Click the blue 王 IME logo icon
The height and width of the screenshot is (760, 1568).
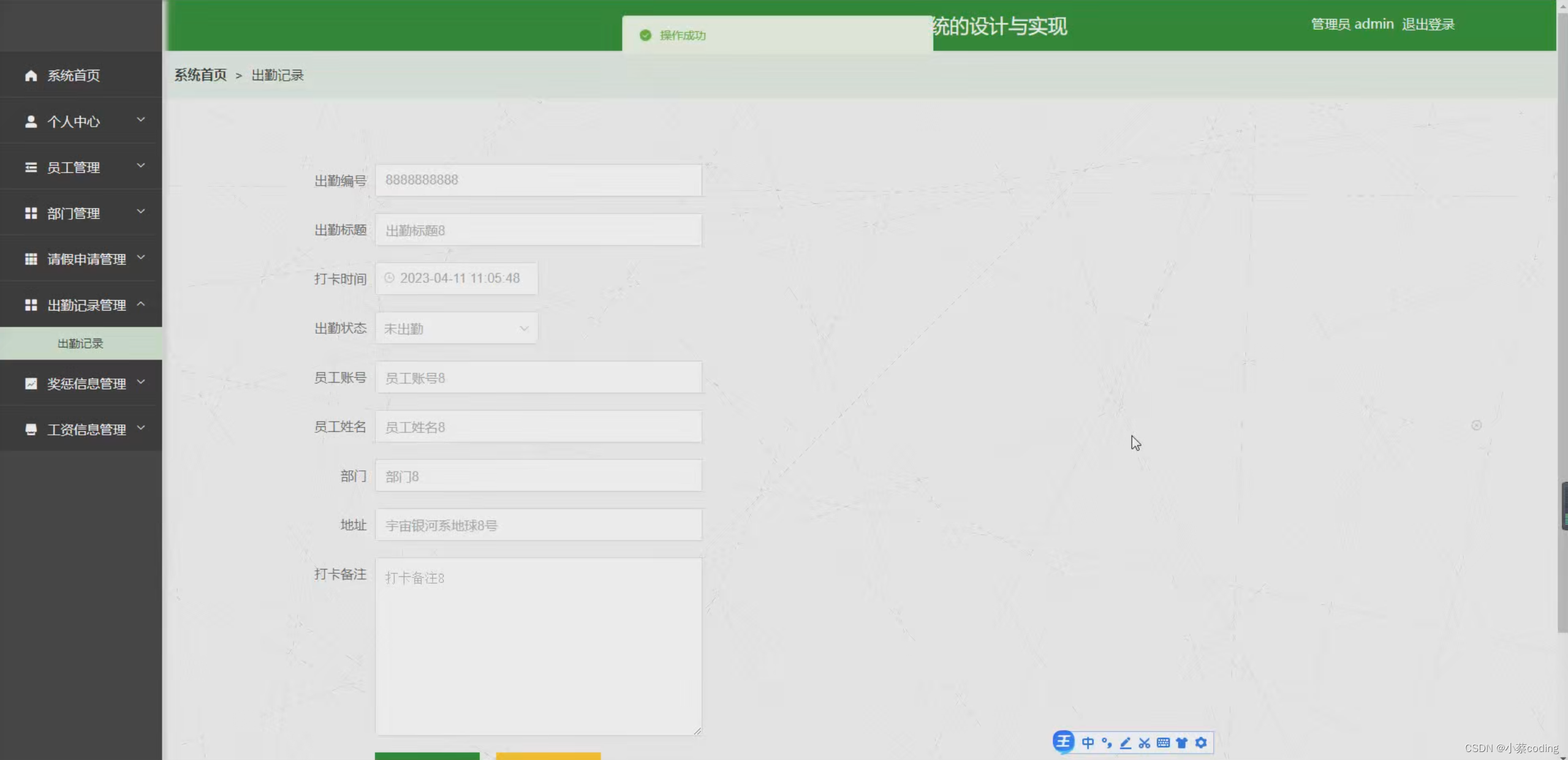coord(1064,742)
